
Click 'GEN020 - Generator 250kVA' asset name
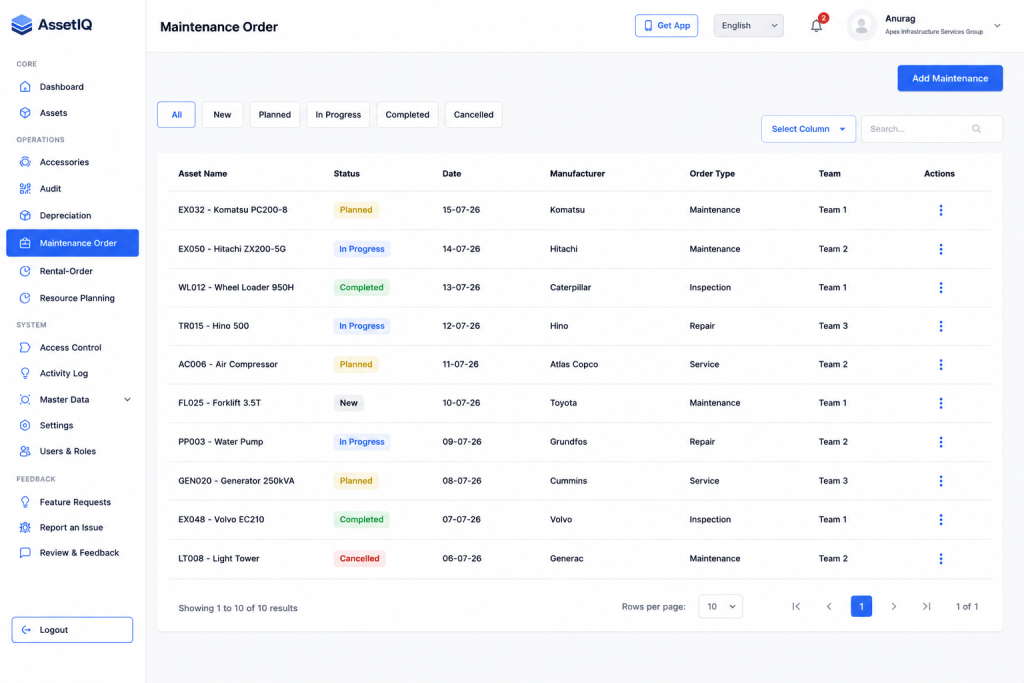click(x=236, y=481)
